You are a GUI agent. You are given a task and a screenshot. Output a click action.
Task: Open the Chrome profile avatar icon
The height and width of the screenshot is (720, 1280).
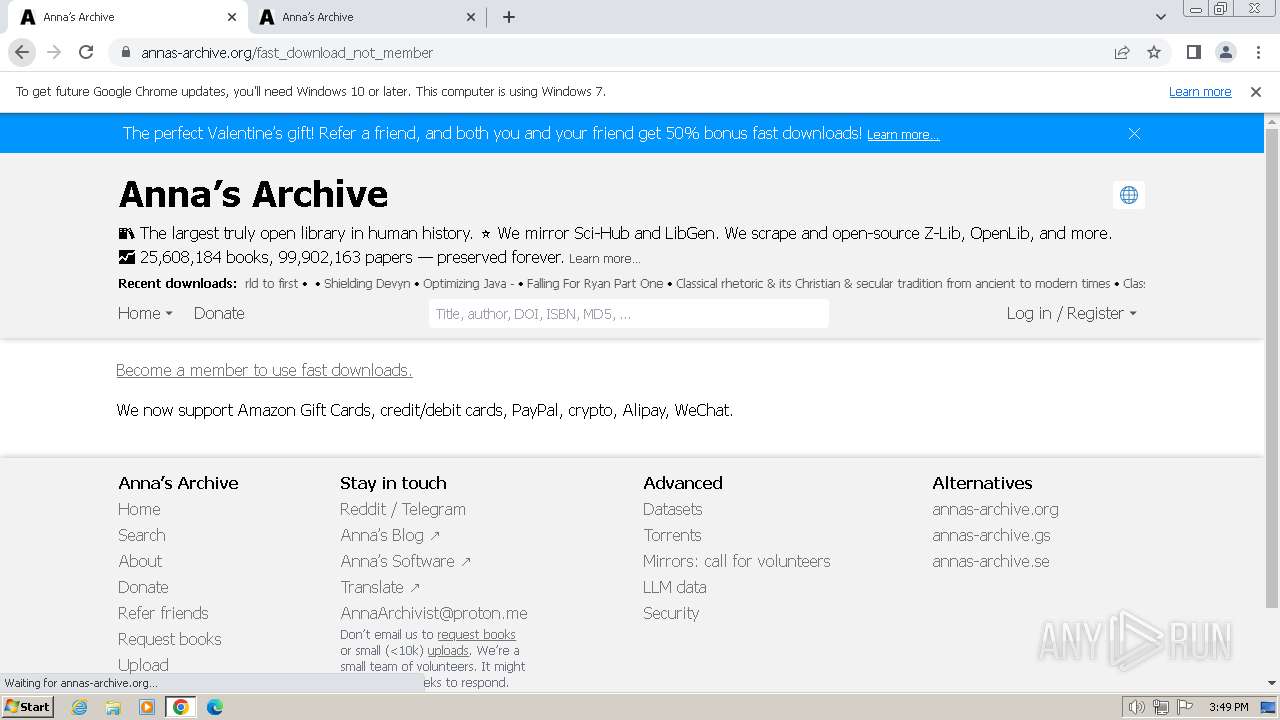pyautogui.click(x=1225, y=52)
